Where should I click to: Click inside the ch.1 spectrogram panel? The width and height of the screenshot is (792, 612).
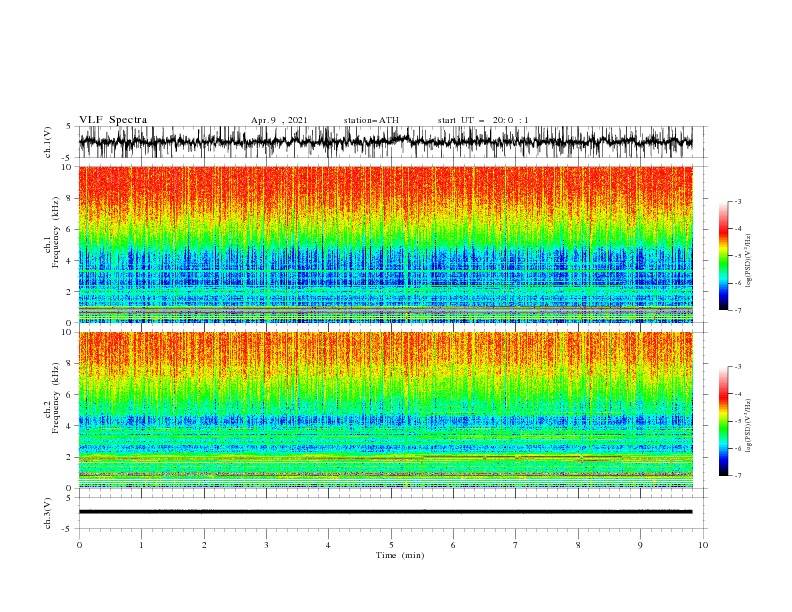point(385,244)
